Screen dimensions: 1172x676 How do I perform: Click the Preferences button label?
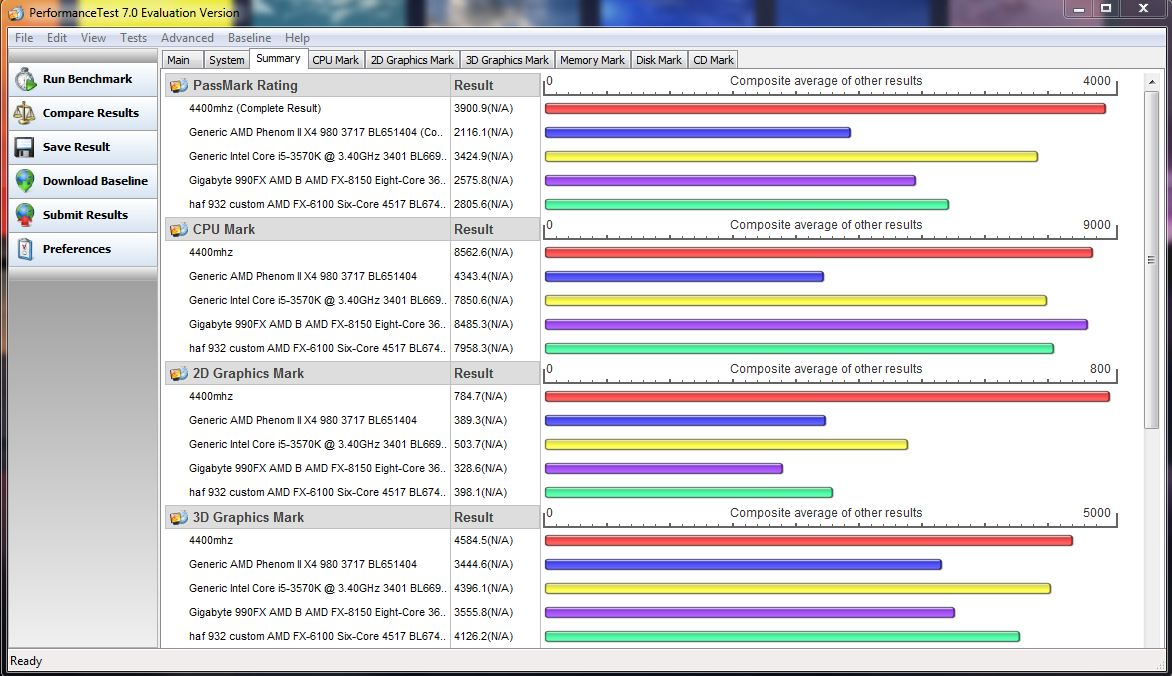click(x=76, y=249)
